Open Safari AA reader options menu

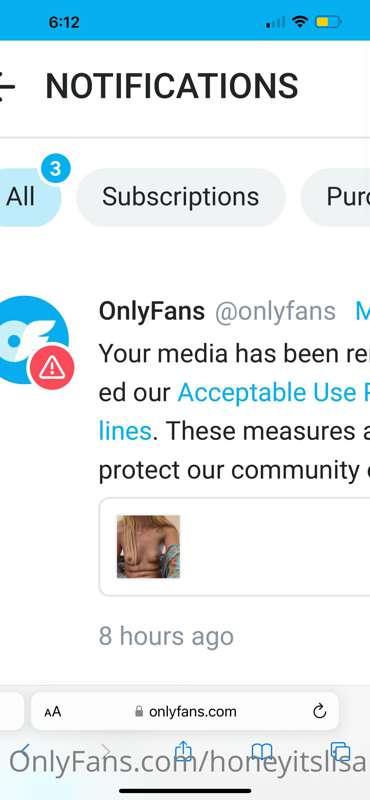click(x=53, y=712)
